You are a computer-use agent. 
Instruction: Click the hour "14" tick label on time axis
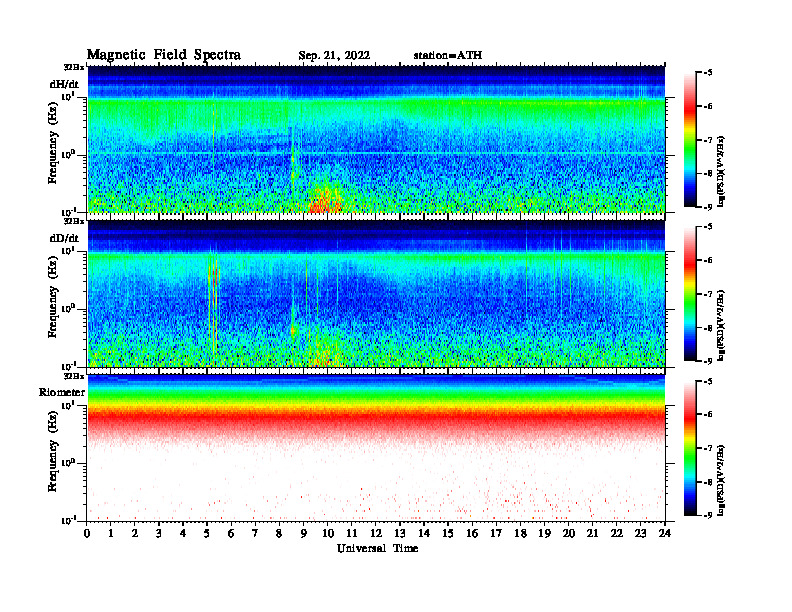(x=424, y=534)
